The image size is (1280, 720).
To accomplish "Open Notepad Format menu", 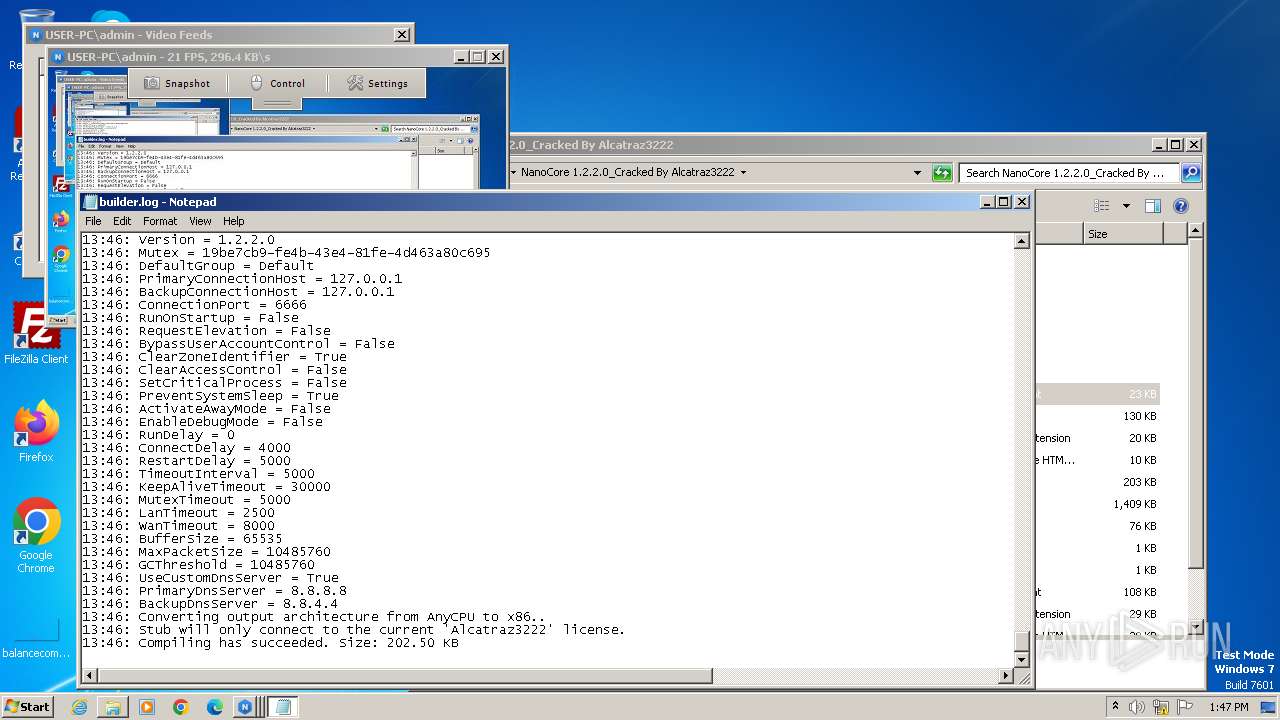I will (160, 221).
